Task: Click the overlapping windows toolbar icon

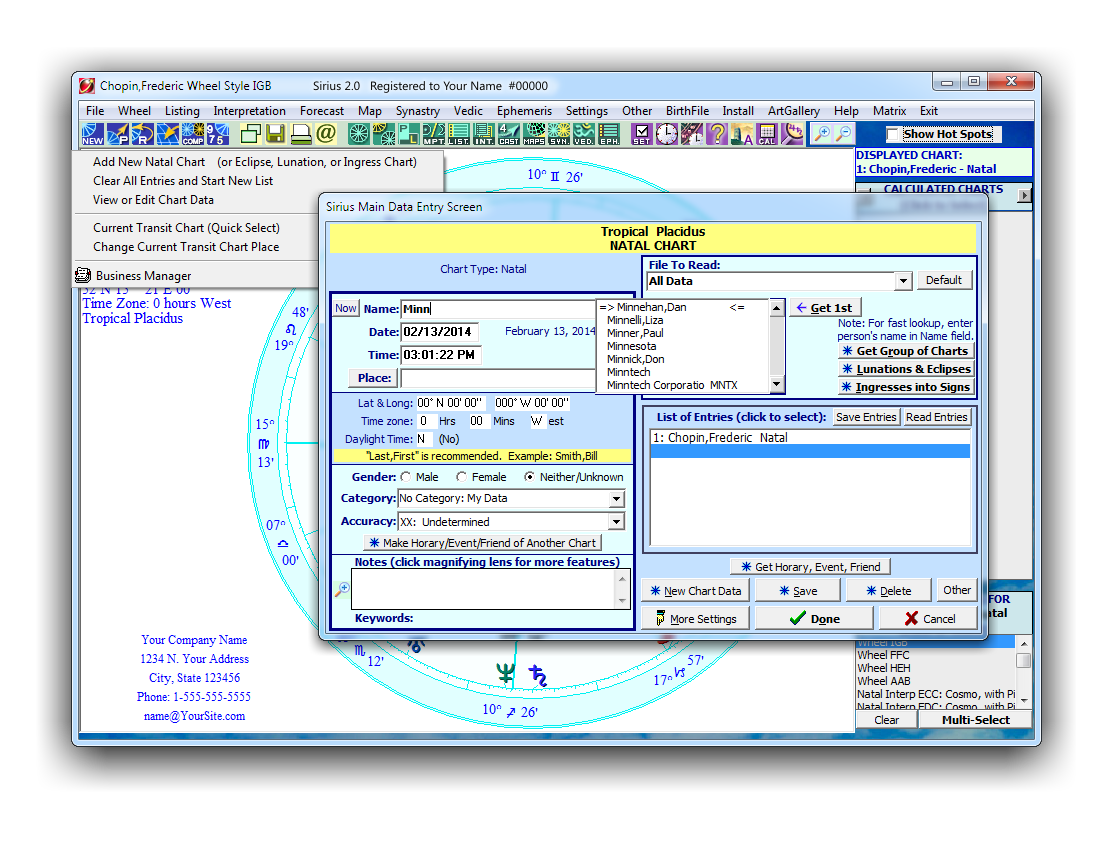Action: (x=251, y=134)
